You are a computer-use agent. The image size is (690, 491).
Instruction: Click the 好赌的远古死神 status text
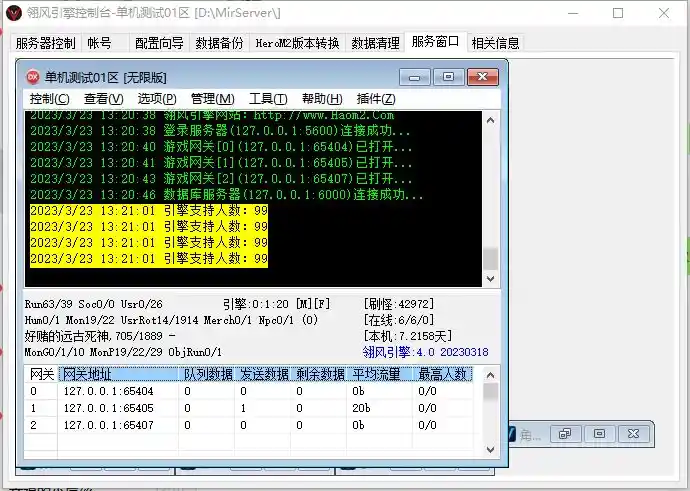point(100,336)
